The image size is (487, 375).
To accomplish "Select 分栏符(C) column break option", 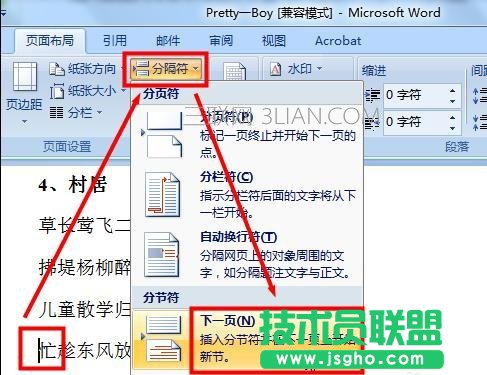I will coord(247,195).
